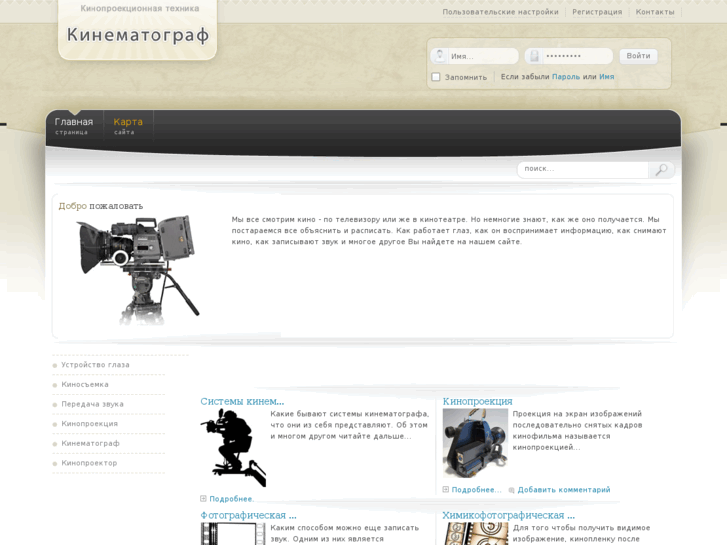Click Добавить комментарий link

pyautogui.click(x=564, y=490)
